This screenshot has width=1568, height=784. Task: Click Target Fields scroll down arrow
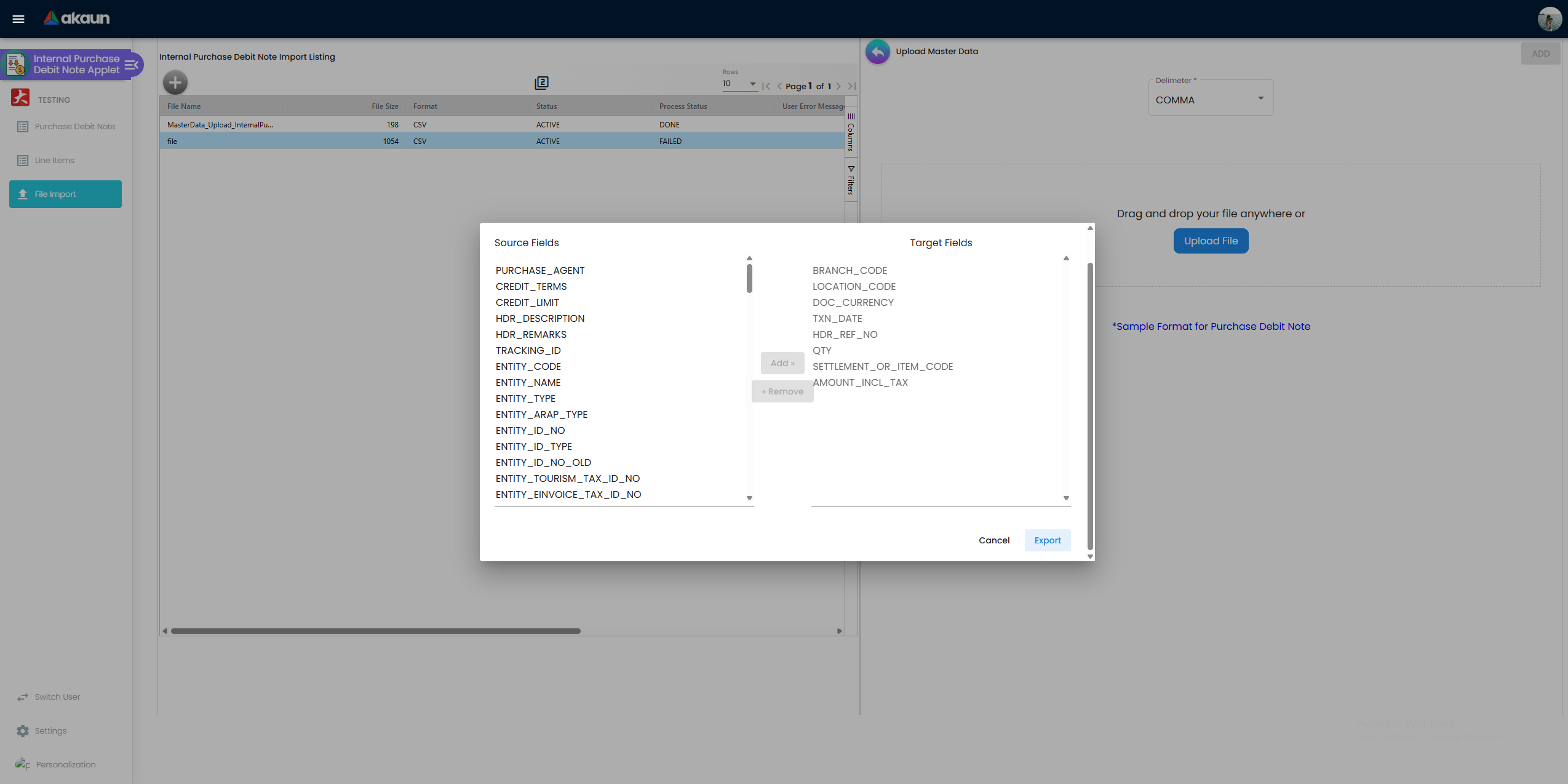pos(1066,498)
